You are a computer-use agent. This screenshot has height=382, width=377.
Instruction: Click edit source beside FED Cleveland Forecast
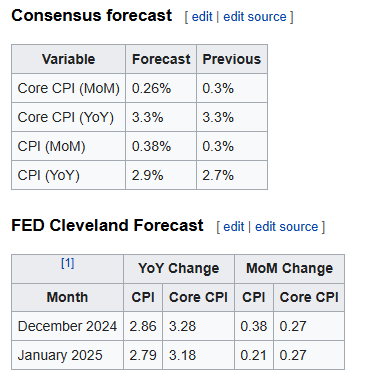coord(286,227)
